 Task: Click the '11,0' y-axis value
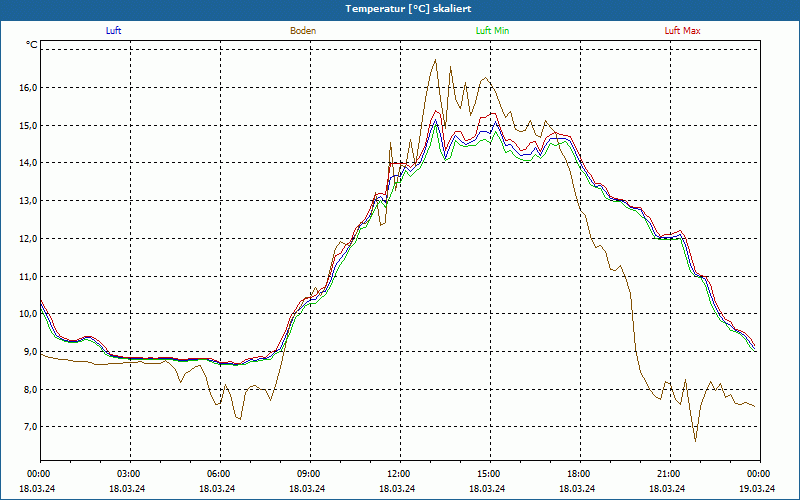28,276
